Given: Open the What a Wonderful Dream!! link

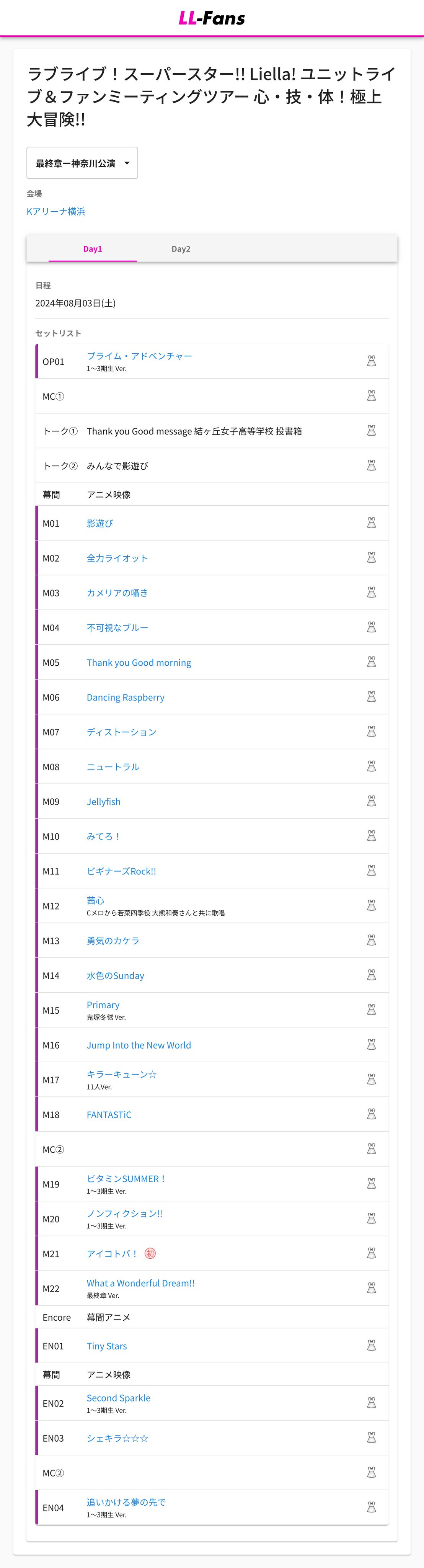Looking at the screenshot, I should pyautogui.click(x=140, y=1282).
